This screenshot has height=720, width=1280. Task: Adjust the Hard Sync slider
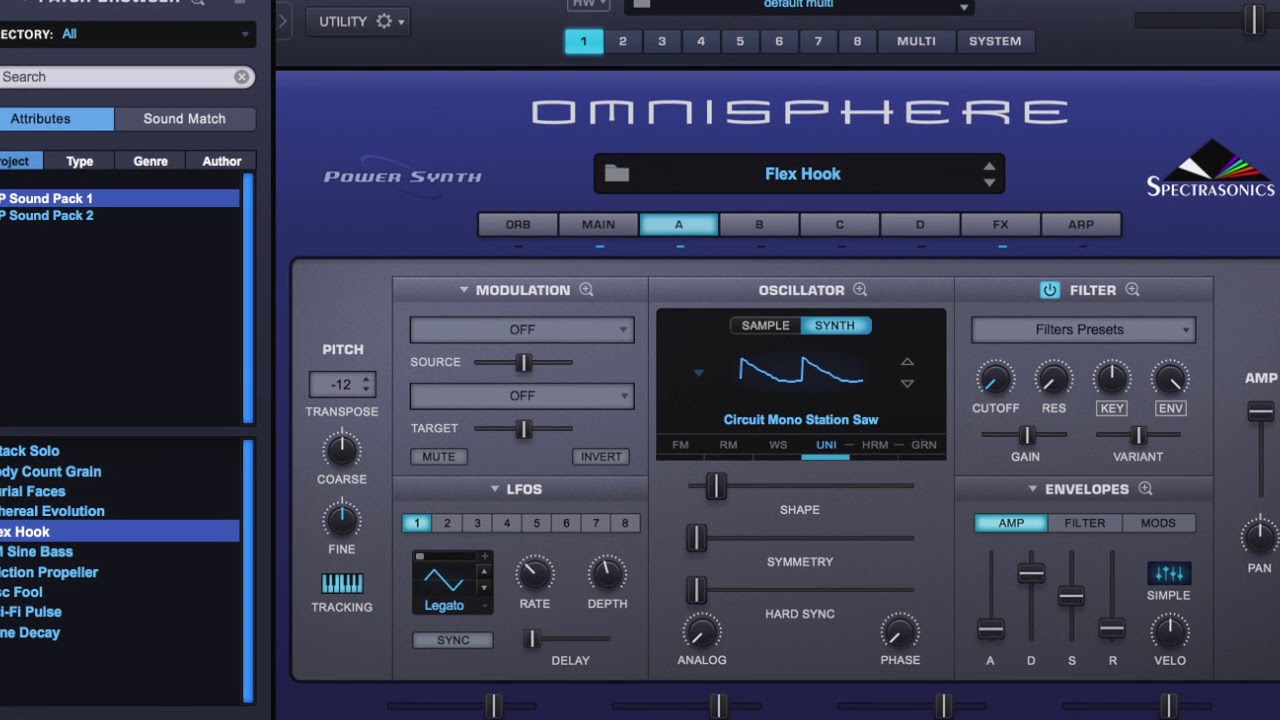tap(696, 590)
